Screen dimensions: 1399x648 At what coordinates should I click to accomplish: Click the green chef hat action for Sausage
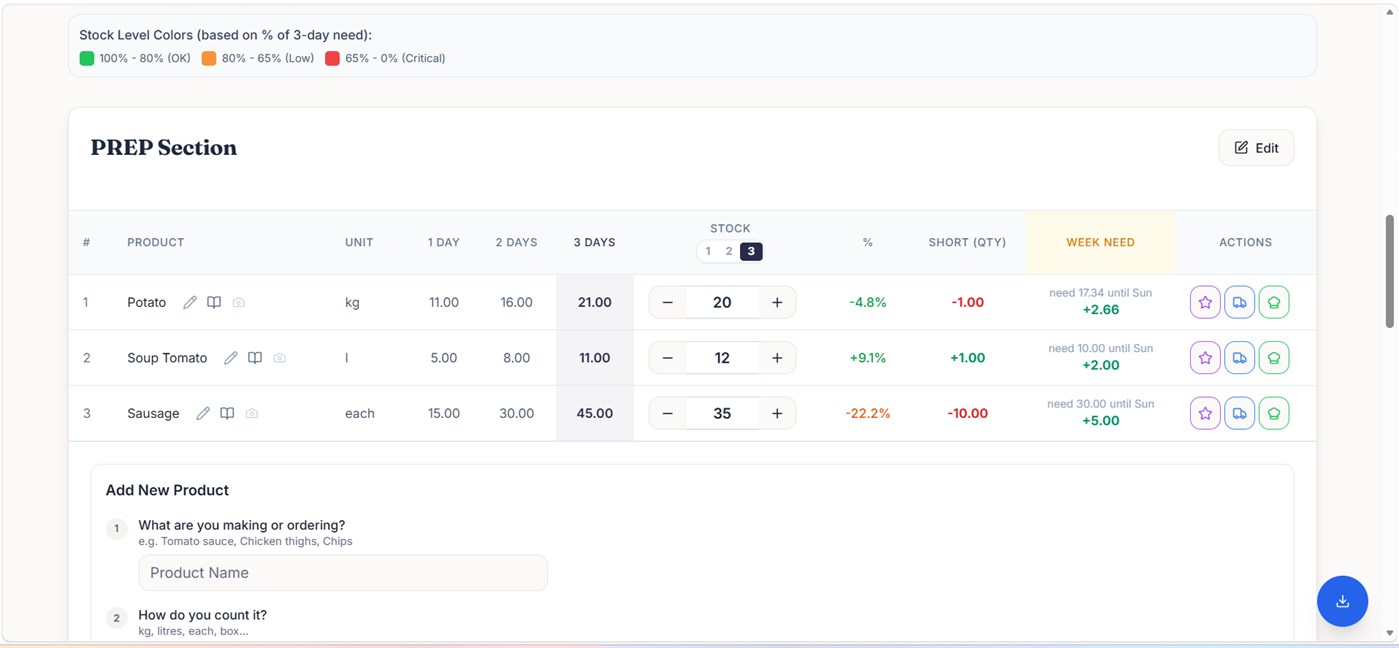(1274, 413)
